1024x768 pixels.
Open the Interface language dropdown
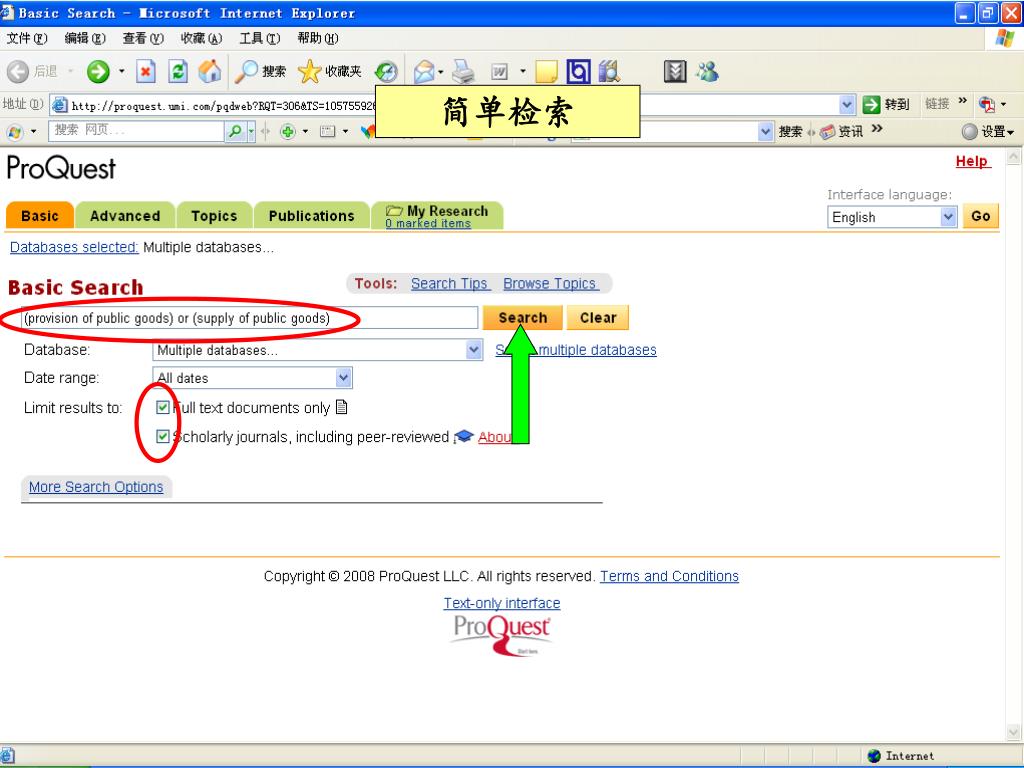pos(948,217)
